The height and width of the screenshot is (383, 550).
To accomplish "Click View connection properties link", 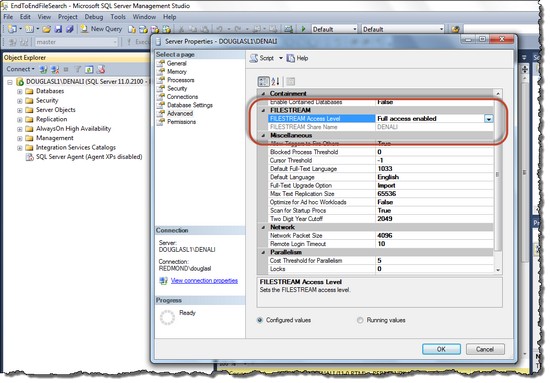I will click(x=204, y=281).
